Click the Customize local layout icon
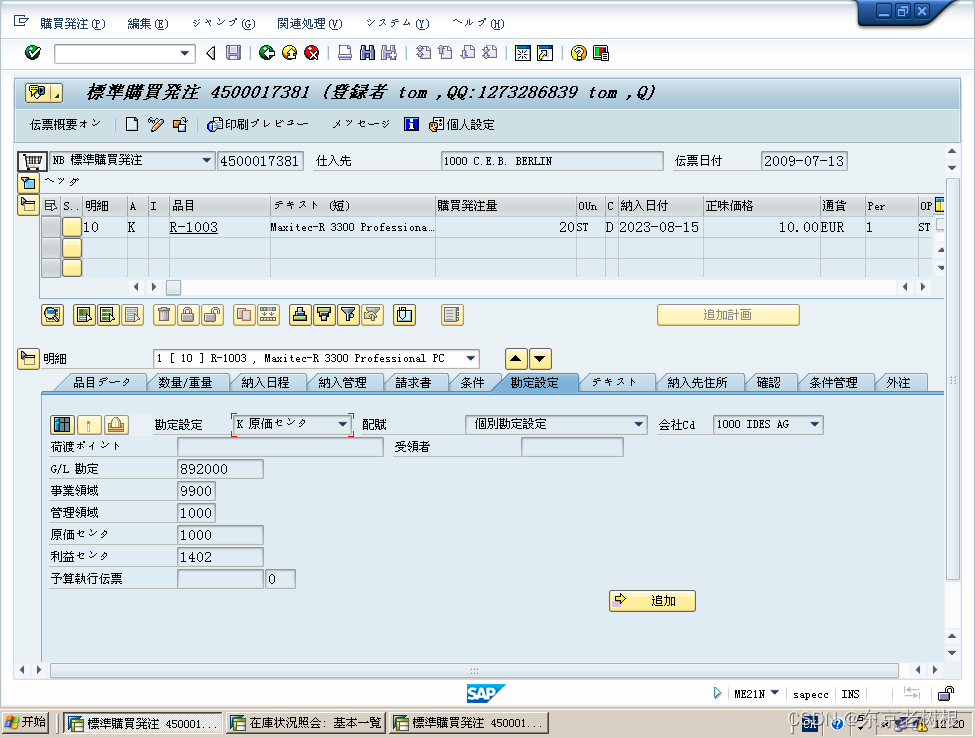 pos(601,53)
